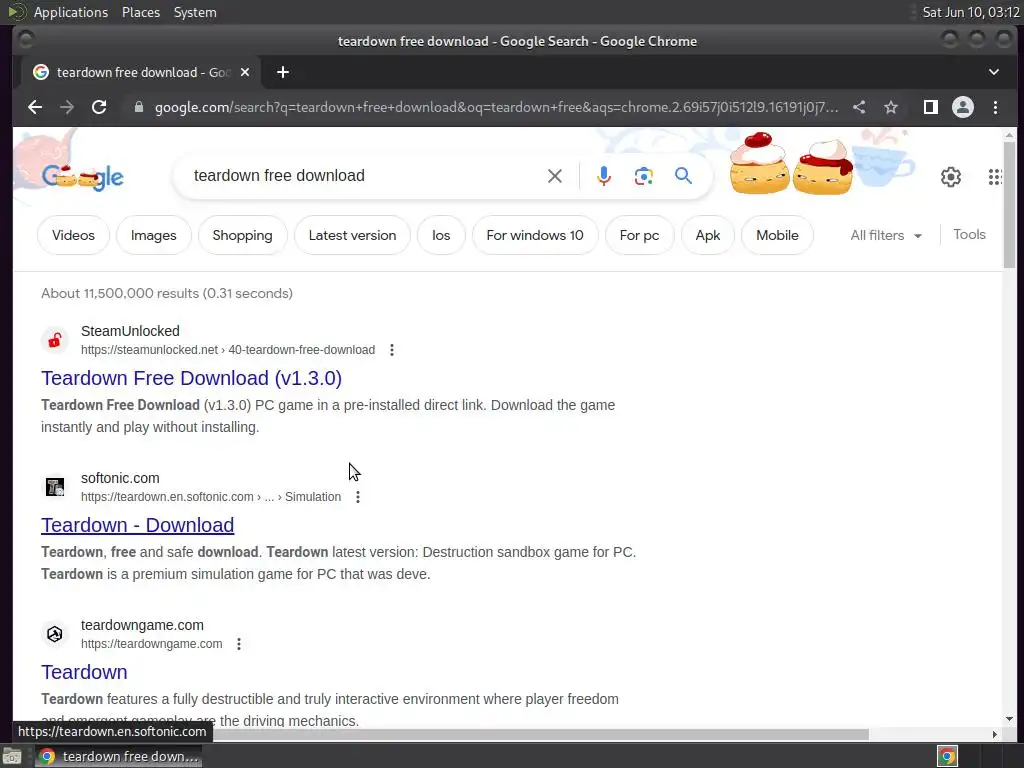Click the blue magnifier search button
The image size is (1024, 768).
(683, 176)
